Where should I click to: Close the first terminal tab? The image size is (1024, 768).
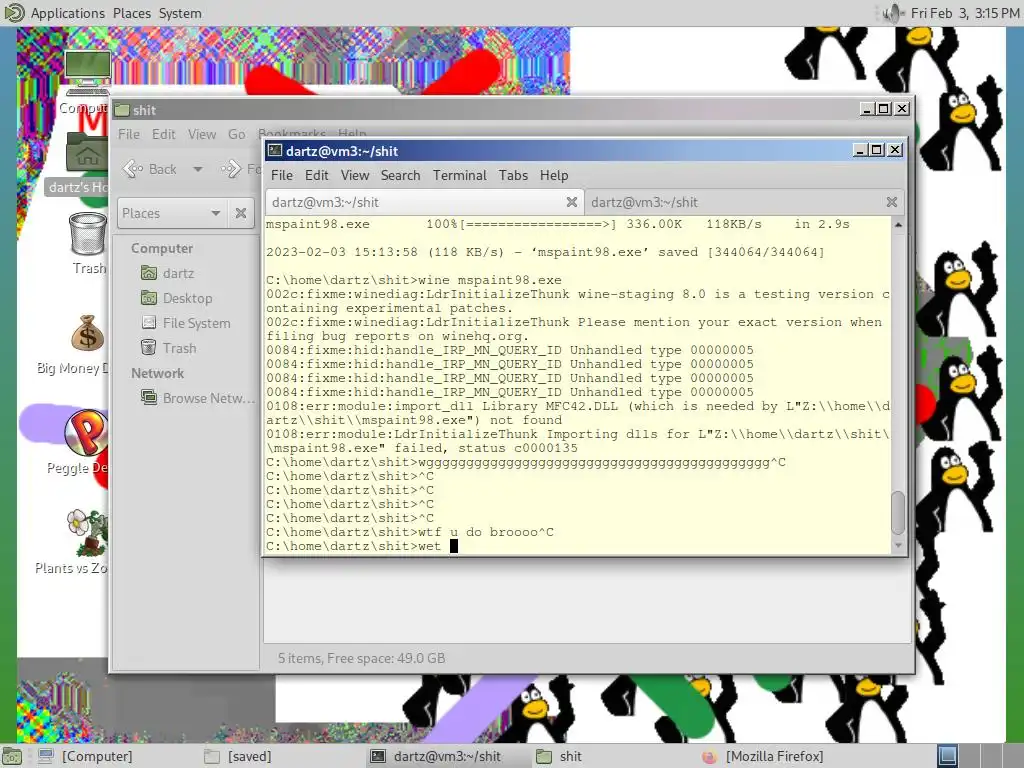coord(571,202)
